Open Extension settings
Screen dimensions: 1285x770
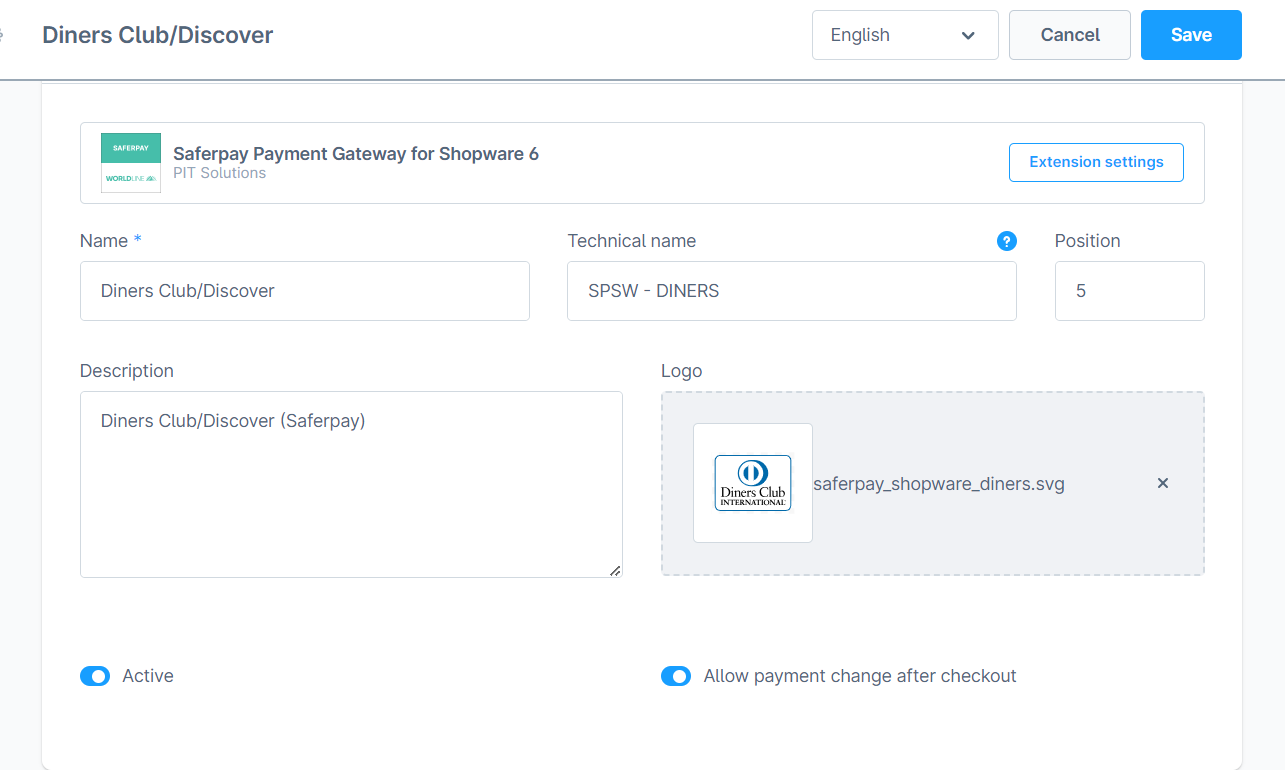[x=1096, y=162]
